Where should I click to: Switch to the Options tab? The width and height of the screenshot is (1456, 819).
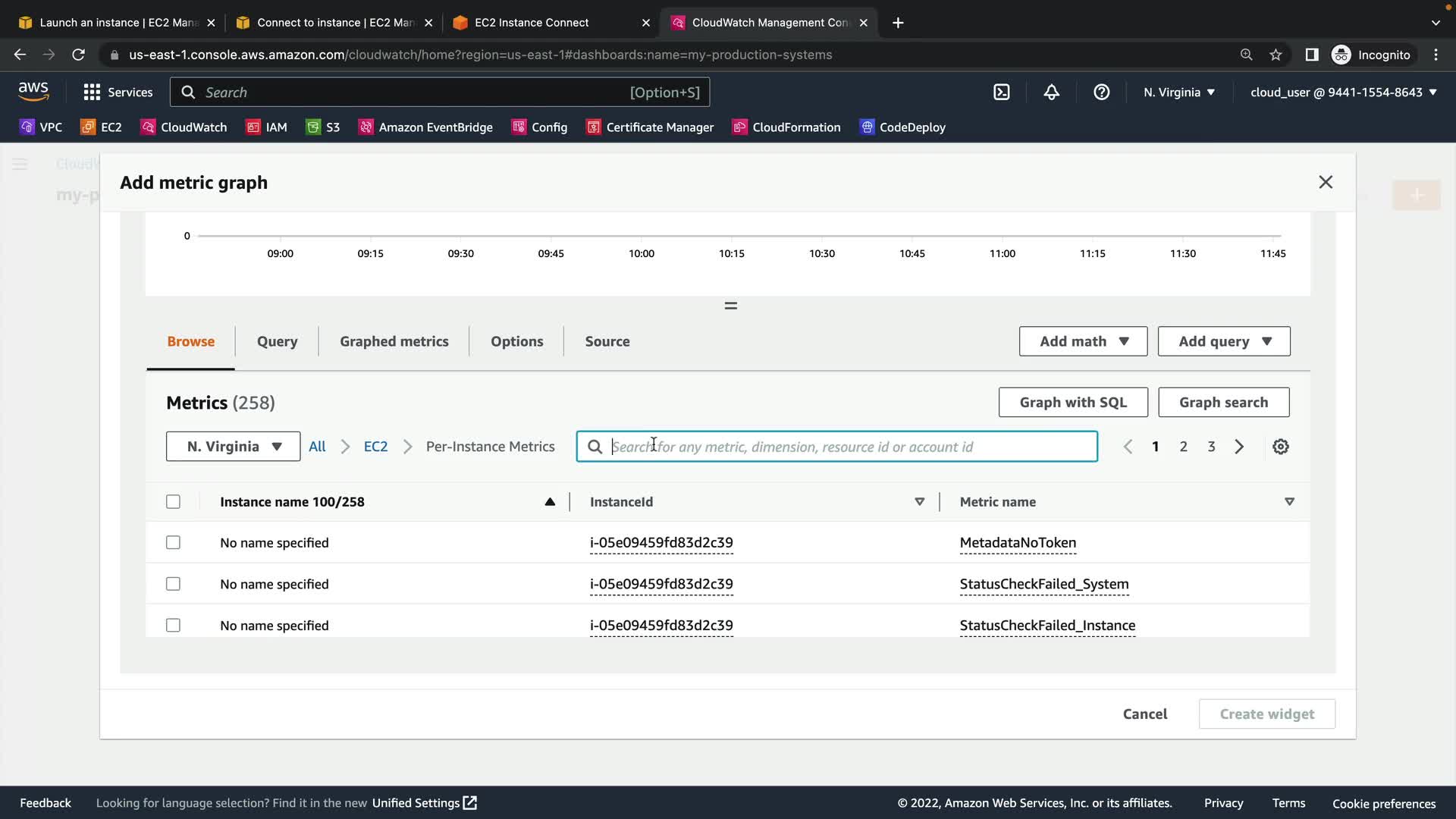click(x=516, y=341)
